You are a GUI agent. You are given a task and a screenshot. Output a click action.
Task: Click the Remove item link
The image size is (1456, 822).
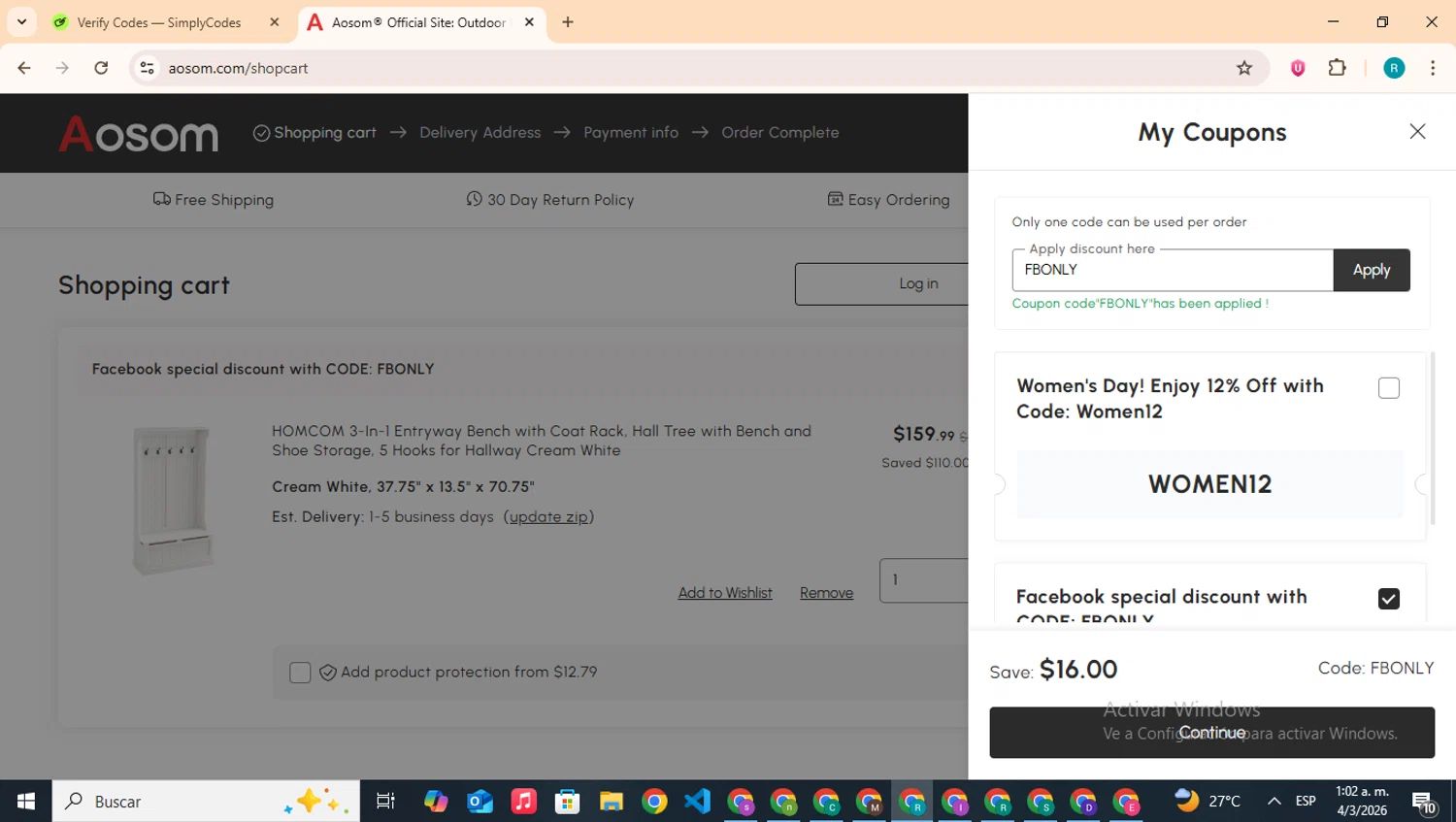coord(826,593)
